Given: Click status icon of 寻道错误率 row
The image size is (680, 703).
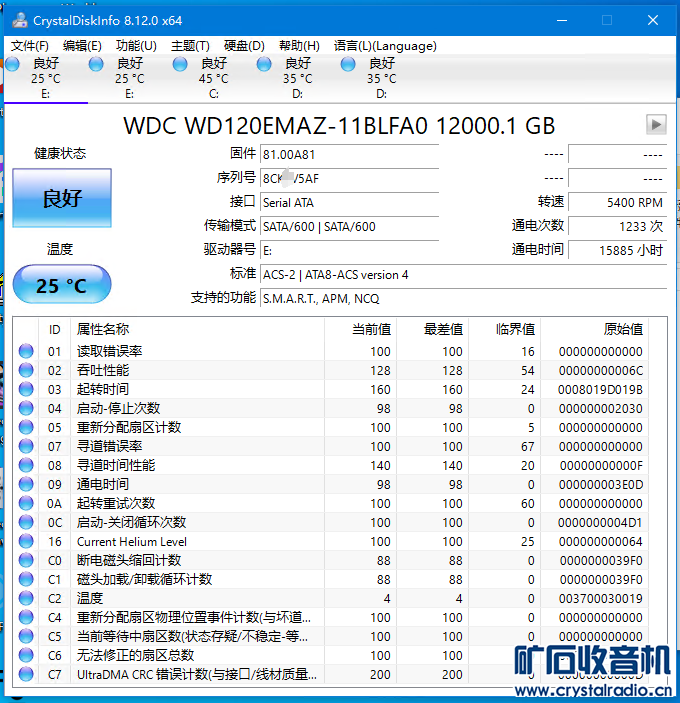Looking at the screenshot, I should [x=26, y=446].
